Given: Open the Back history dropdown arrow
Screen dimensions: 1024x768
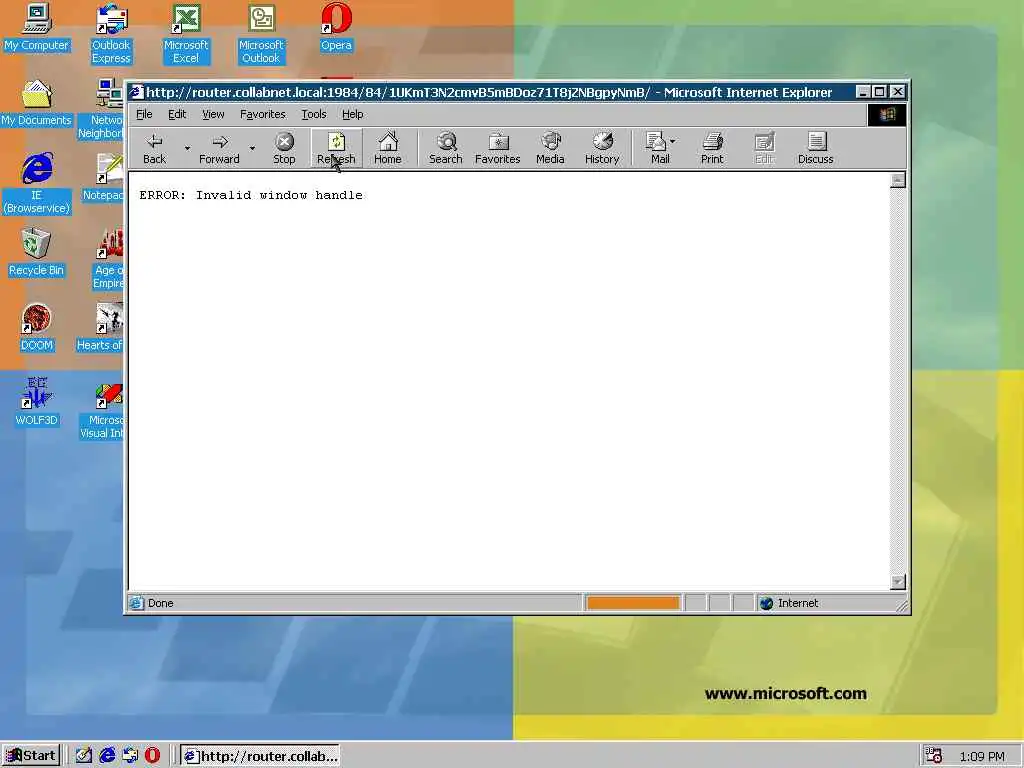Looking at the screenshot, I should [x=187, y=149].
